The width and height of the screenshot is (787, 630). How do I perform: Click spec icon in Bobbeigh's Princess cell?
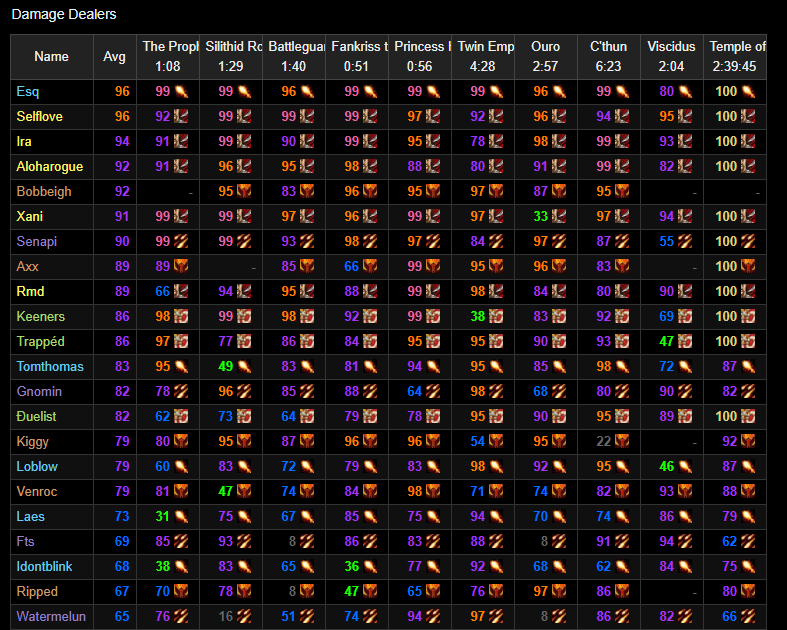433,191
